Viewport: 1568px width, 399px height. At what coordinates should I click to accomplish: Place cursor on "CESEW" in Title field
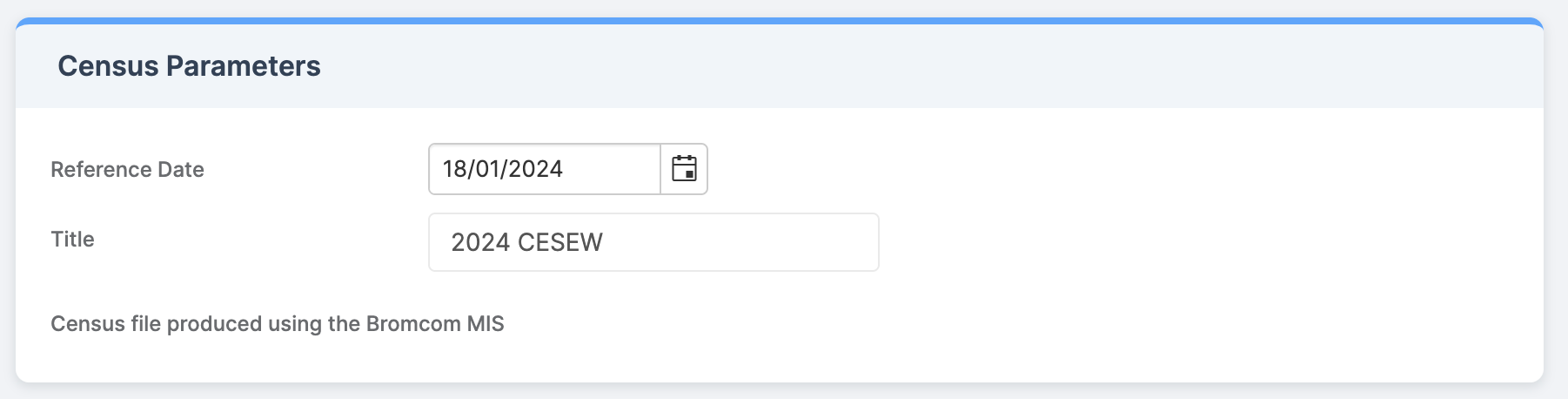point(560,242)
